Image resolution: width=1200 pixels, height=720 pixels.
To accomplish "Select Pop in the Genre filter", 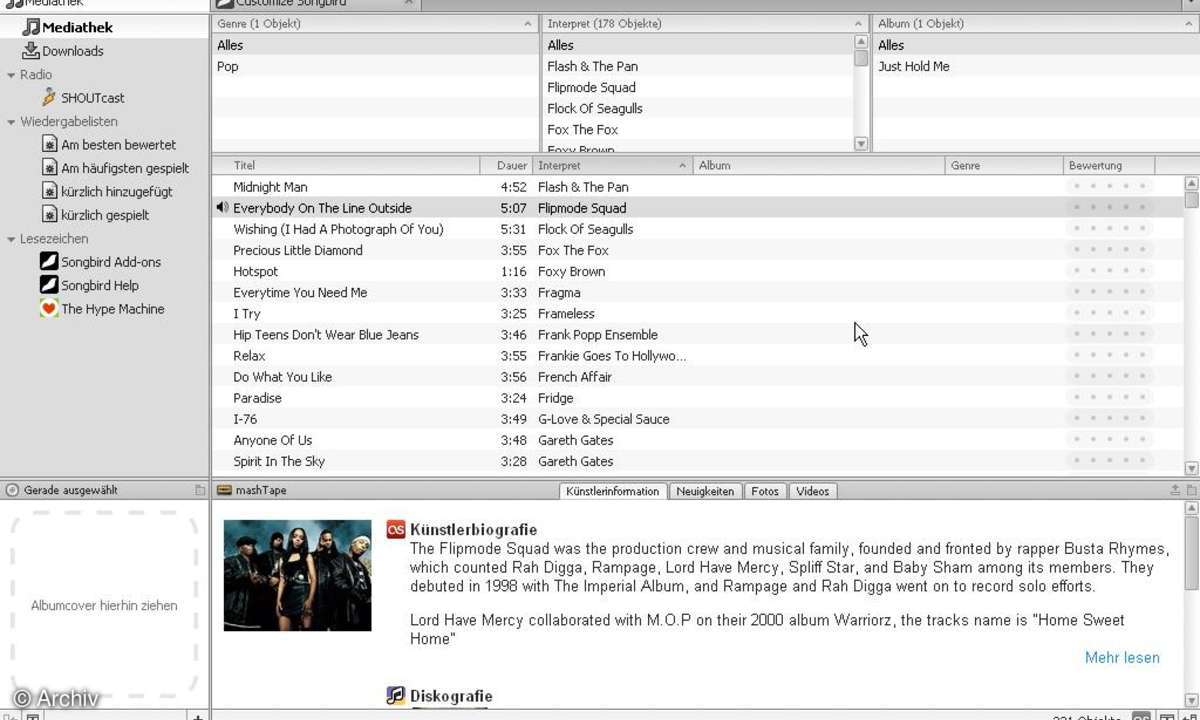I will (228, 66).
